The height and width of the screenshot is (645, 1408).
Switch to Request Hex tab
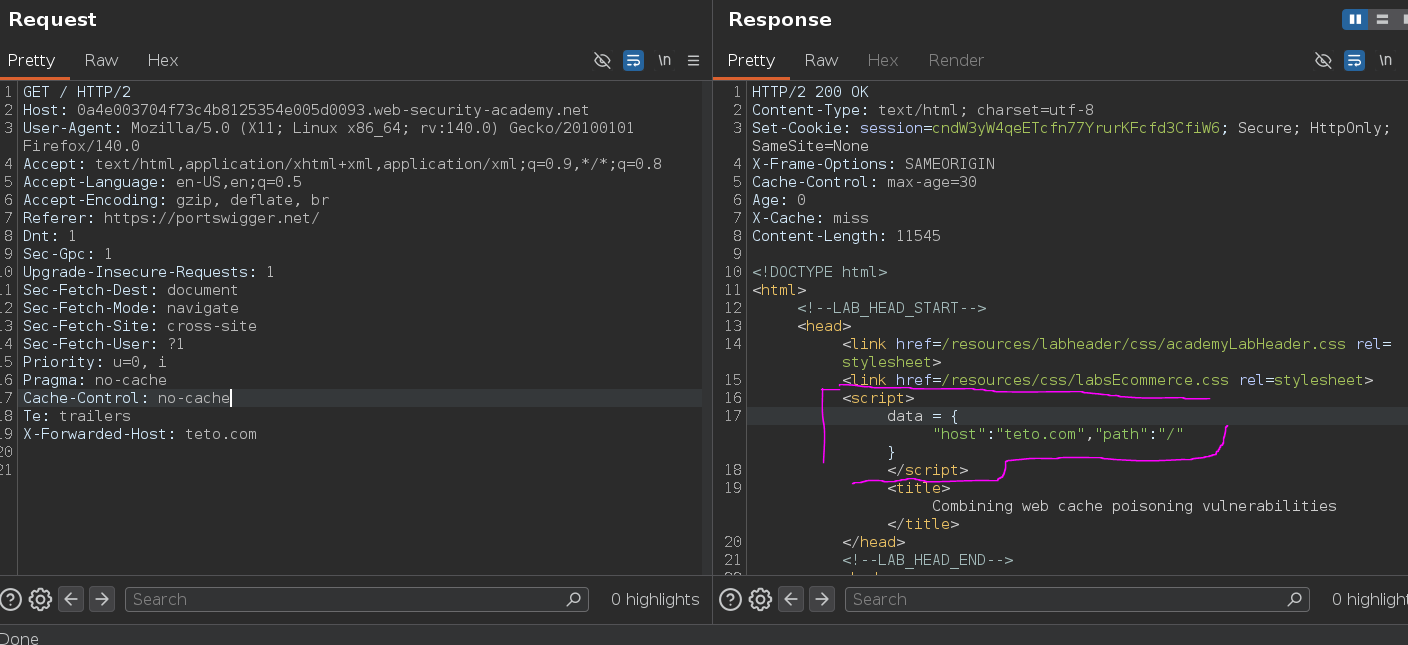coord(163,60)
